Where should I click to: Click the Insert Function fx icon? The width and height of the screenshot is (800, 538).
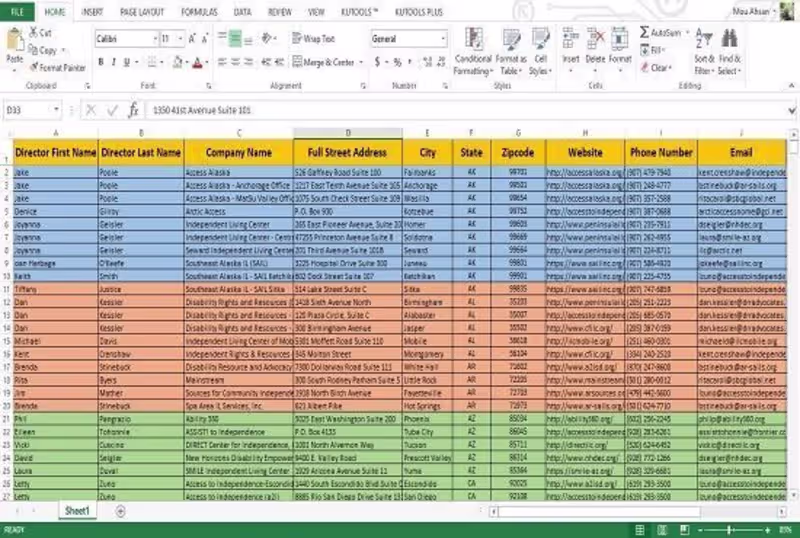pos(133,110)
